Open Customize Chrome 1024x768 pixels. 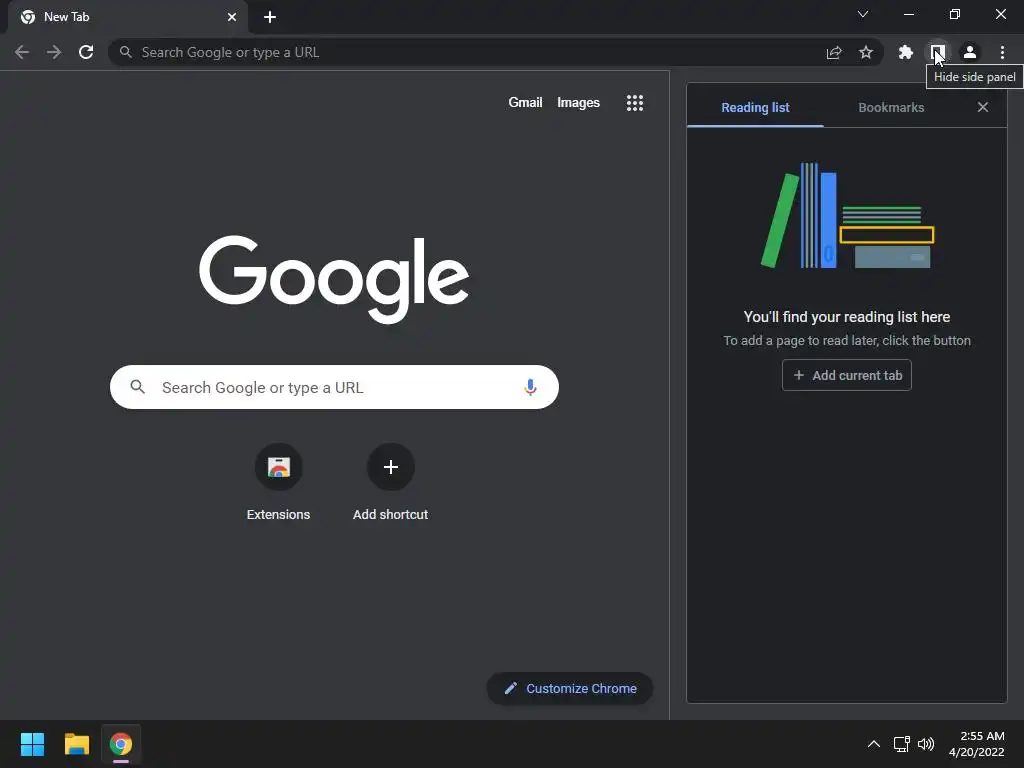click(x=569, y=688)
